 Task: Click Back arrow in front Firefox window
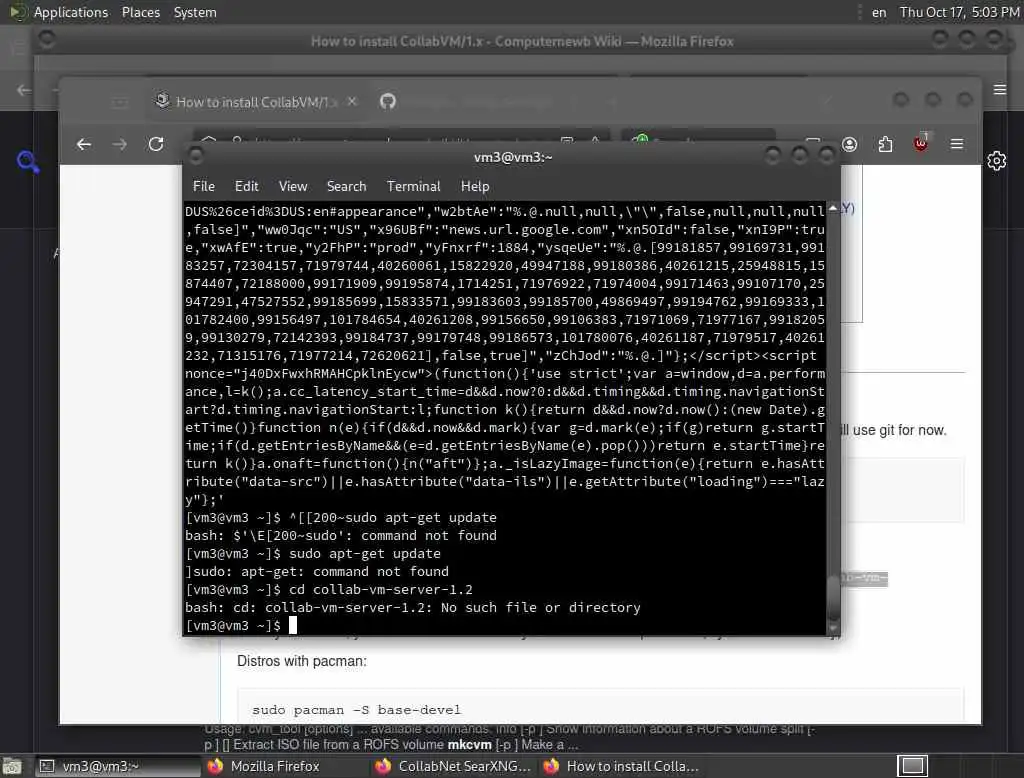point(84,144)
